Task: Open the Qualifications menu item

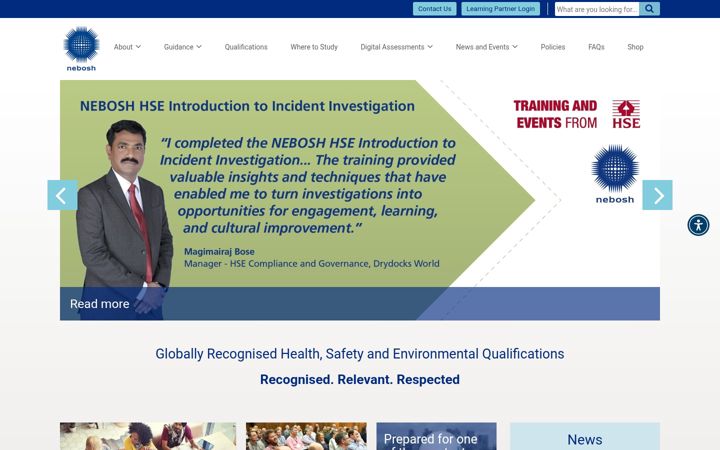Action: click(x=246, y=47)
